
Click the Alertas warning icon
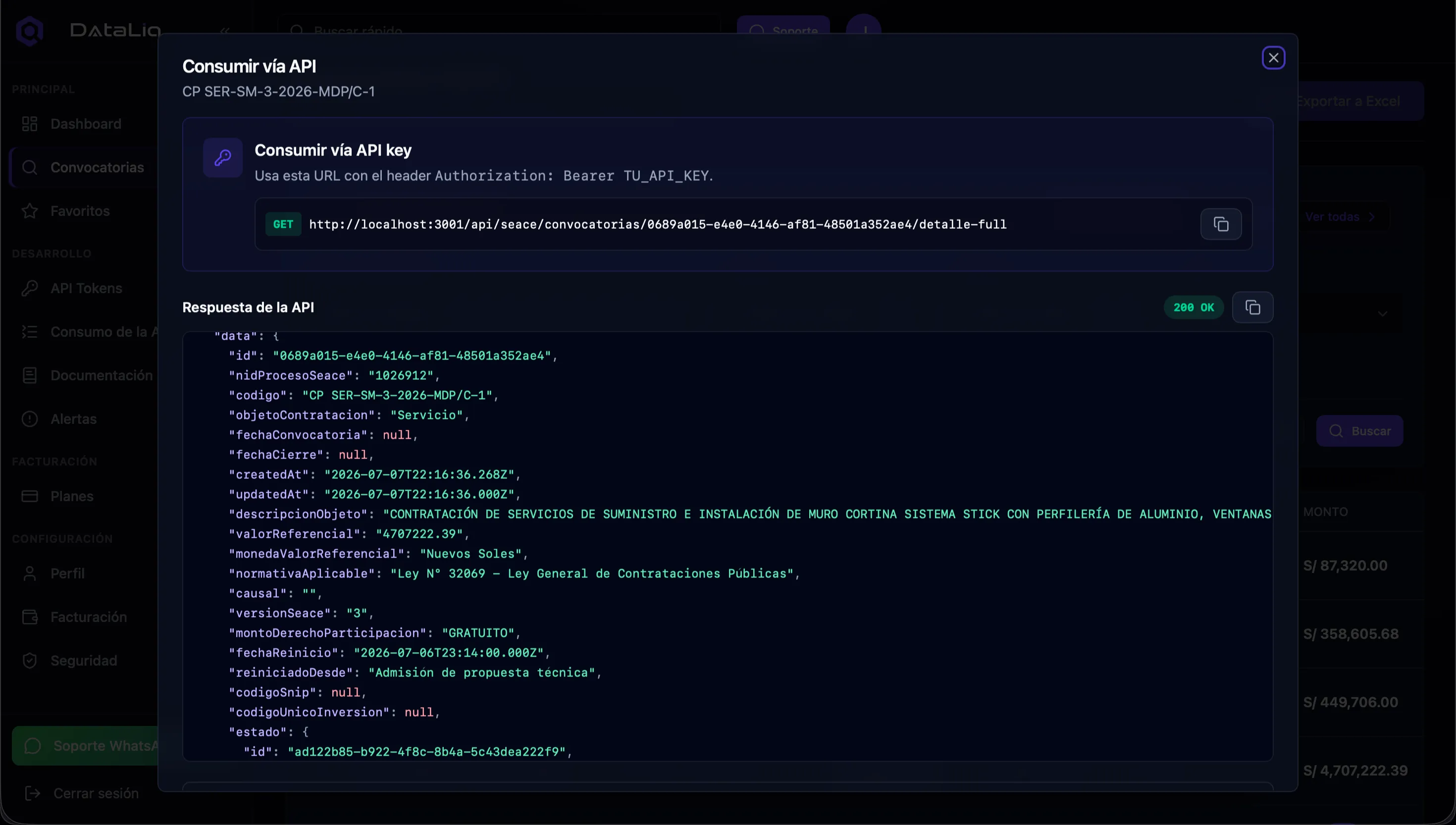point(29,419)
